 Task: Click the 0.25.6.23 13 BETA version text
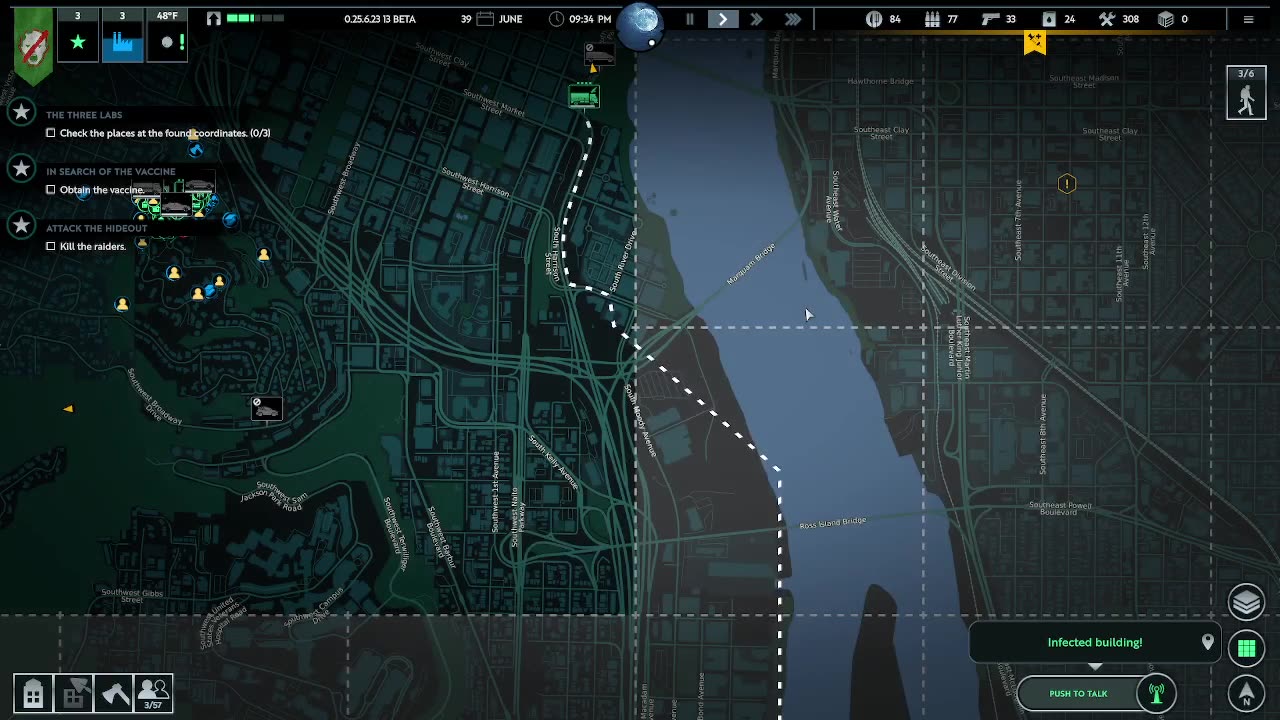coord(380,19)
